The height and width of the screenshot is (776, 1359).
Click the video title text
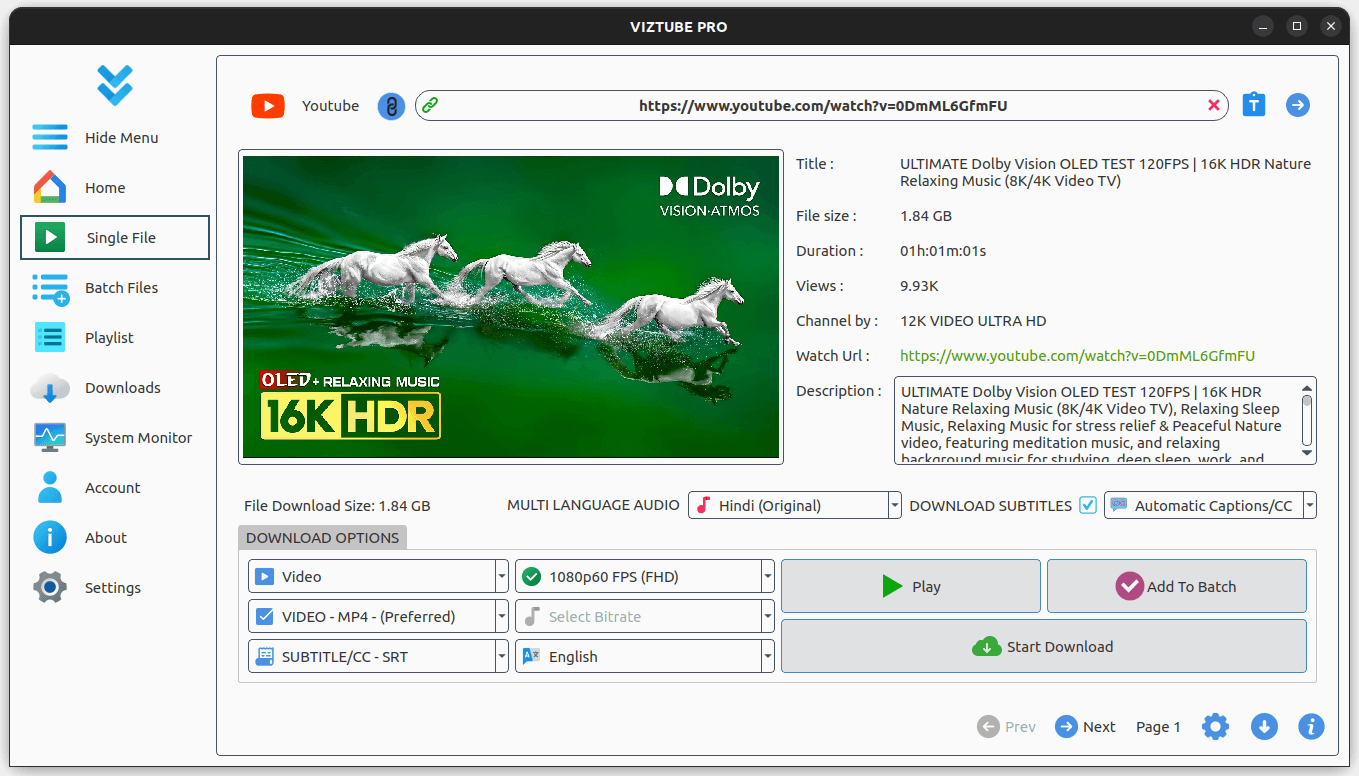(x=1105, y=172)
